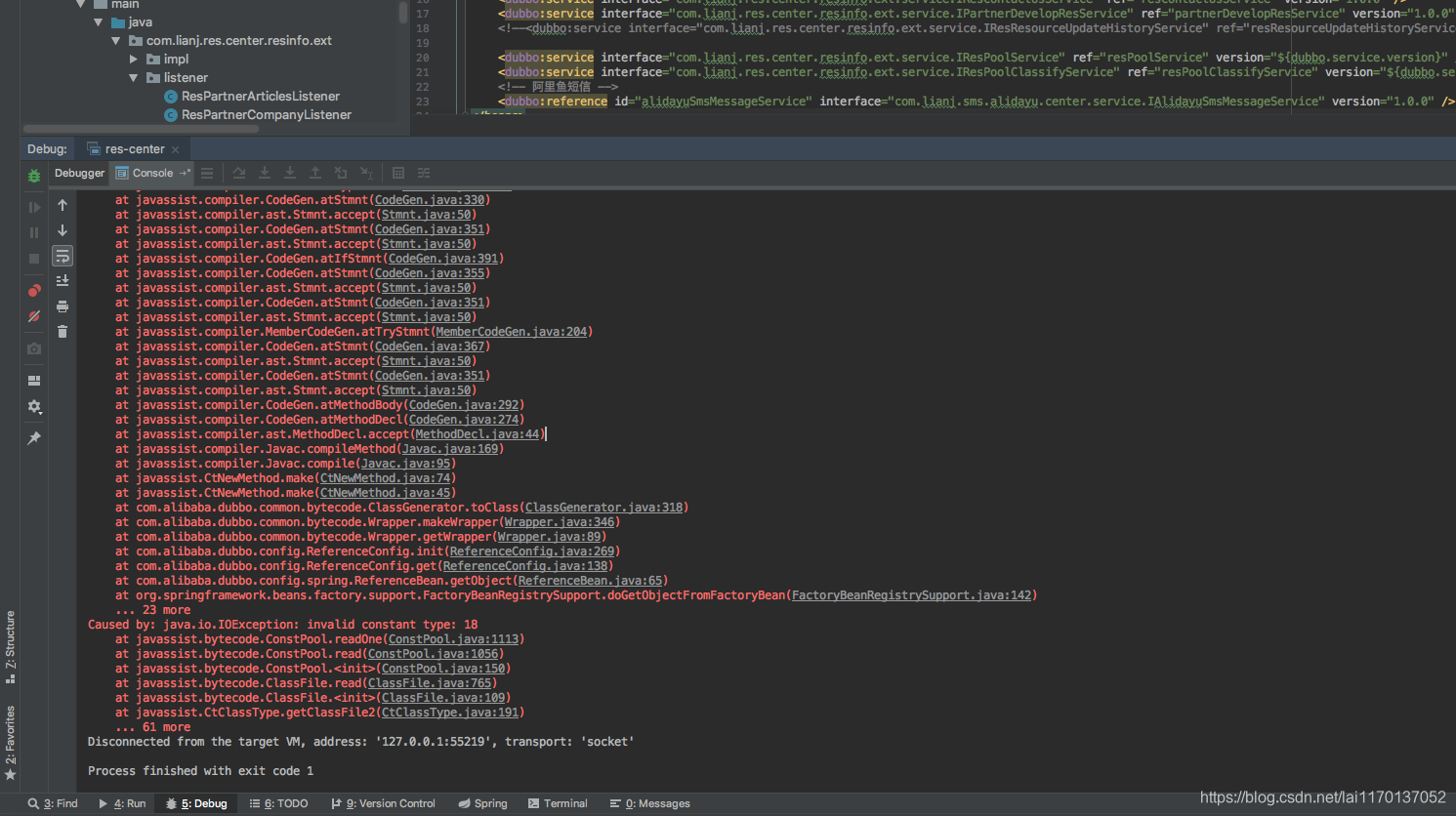Open the View Breakpoints dialog

point(34,289)
